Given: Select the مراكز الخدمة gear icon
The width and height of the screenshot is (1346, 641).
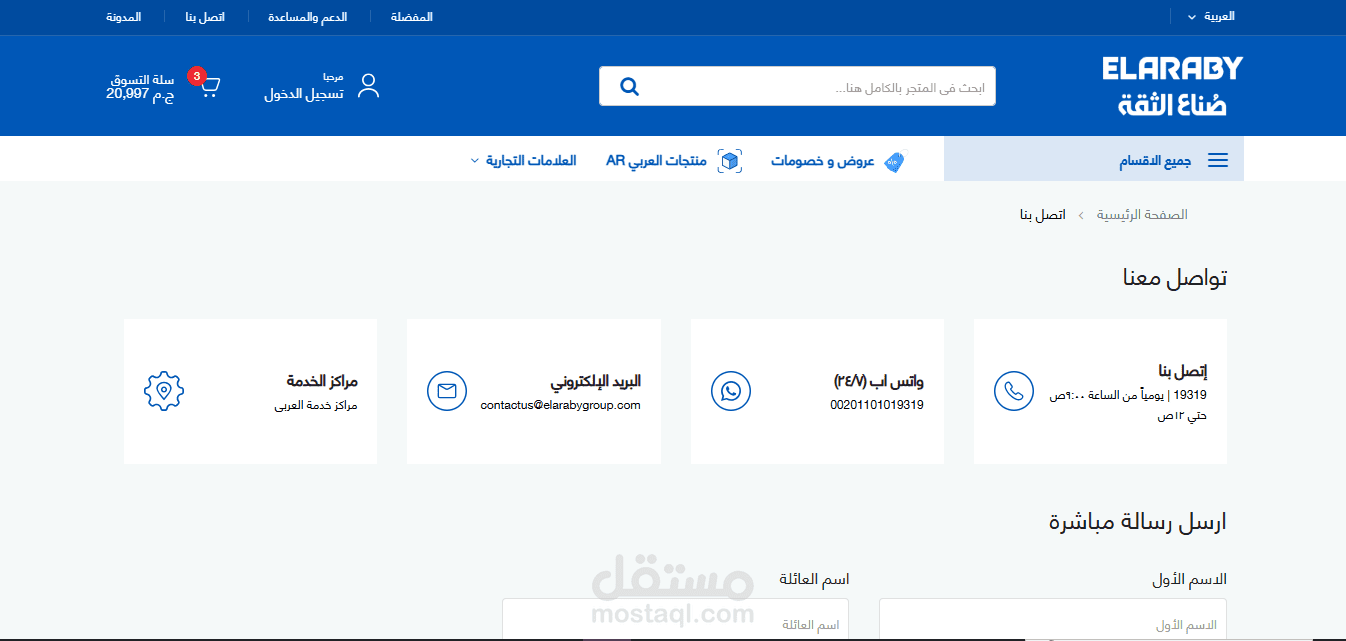Looking at the screenshot, I should tap(163, 391).
